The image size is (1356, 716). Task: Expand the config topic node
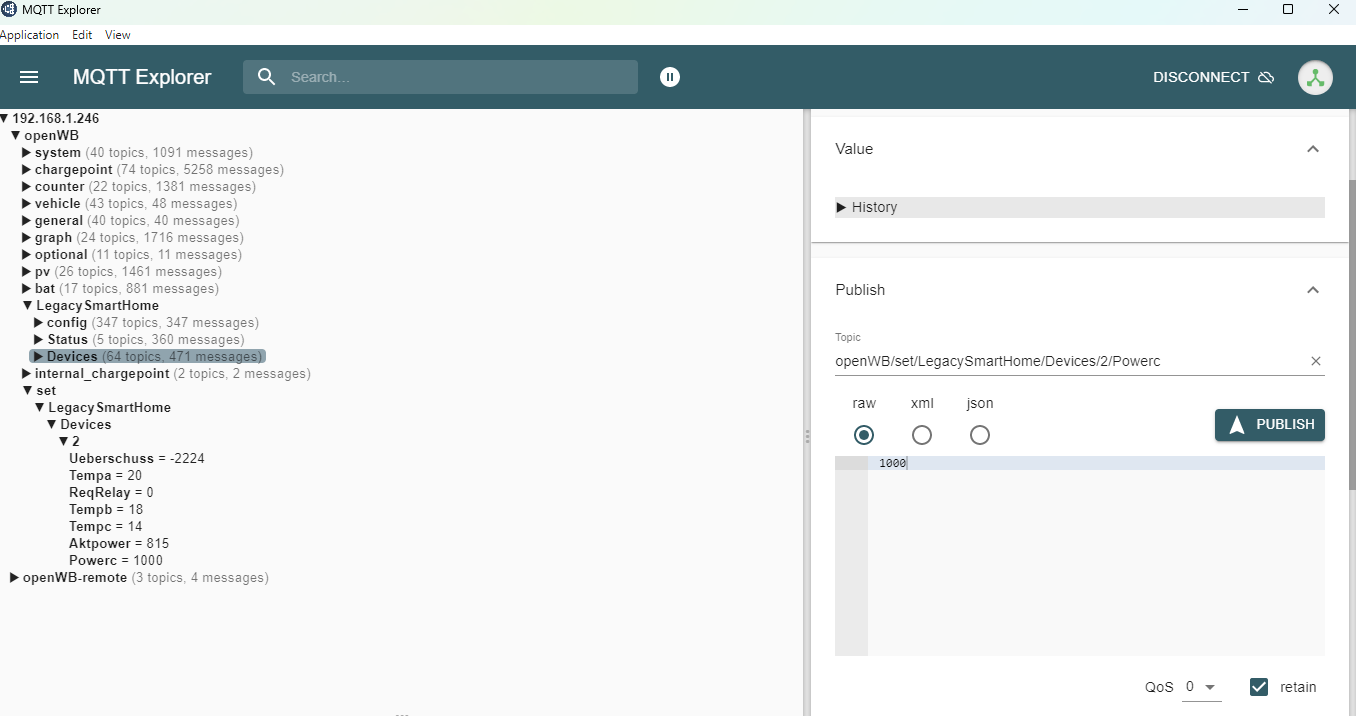click(x=39, y=323)
